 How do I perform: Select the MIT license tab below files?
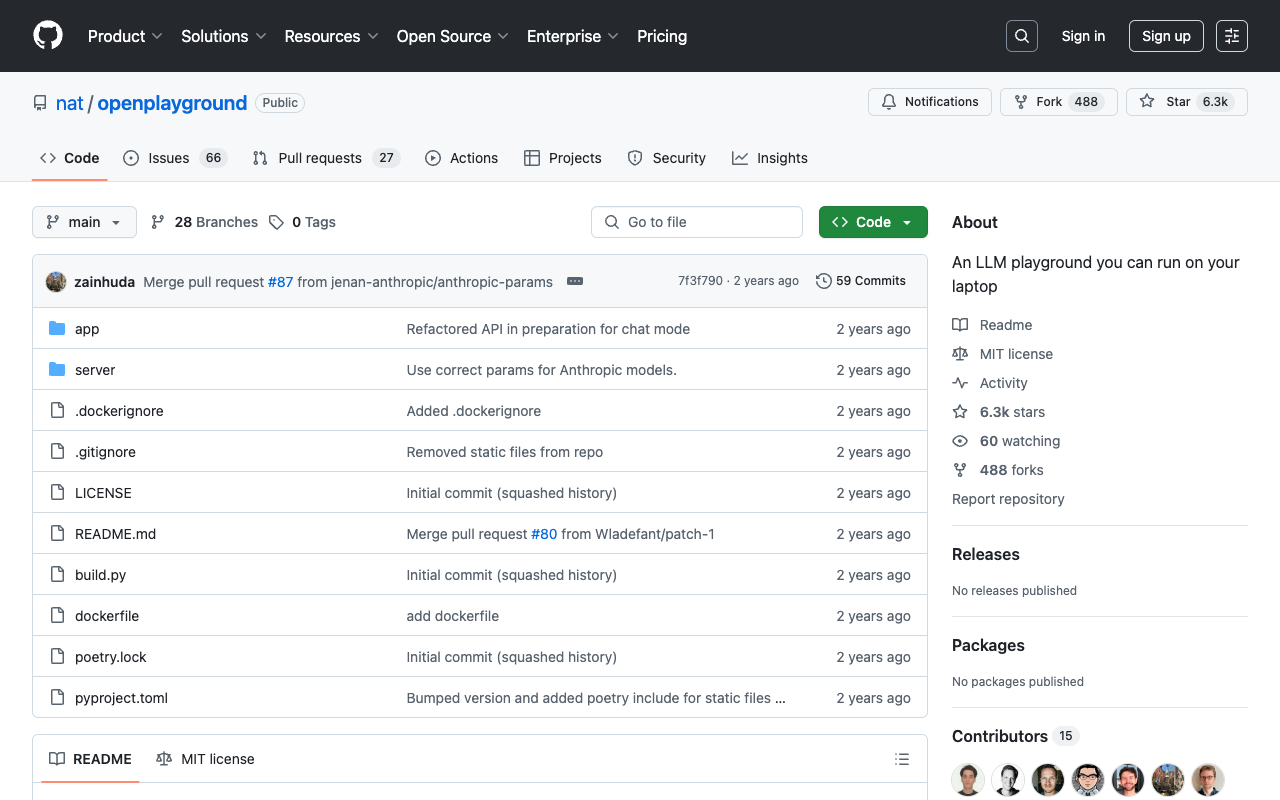205,759
